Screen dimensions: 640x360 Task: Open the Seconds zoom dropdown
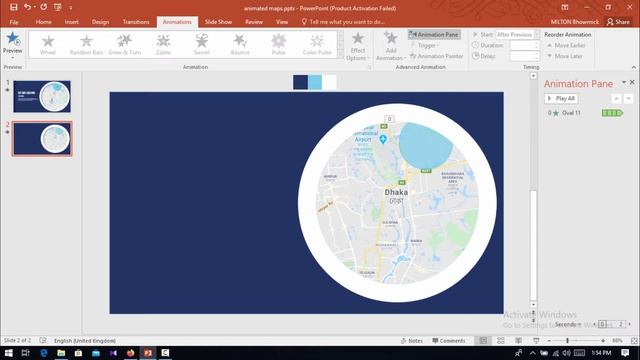point(568,324)
